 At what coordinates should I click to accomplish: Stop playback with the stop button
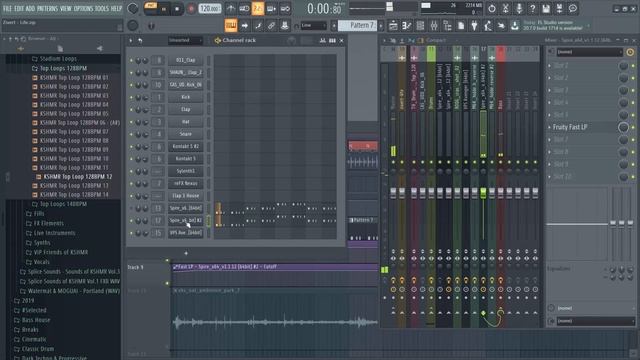(177, 9)
